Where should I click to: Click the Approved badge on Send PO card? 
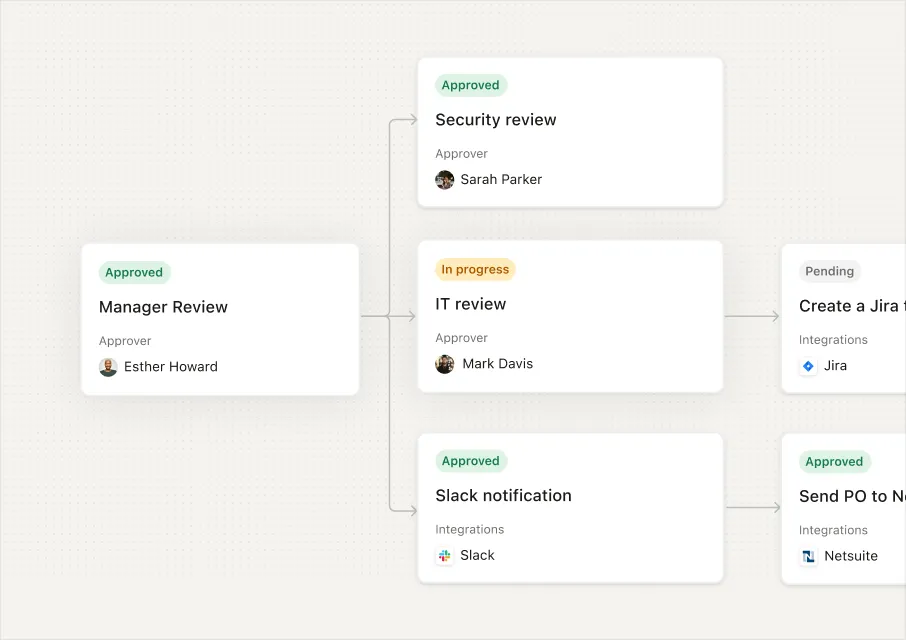[834, 462]
